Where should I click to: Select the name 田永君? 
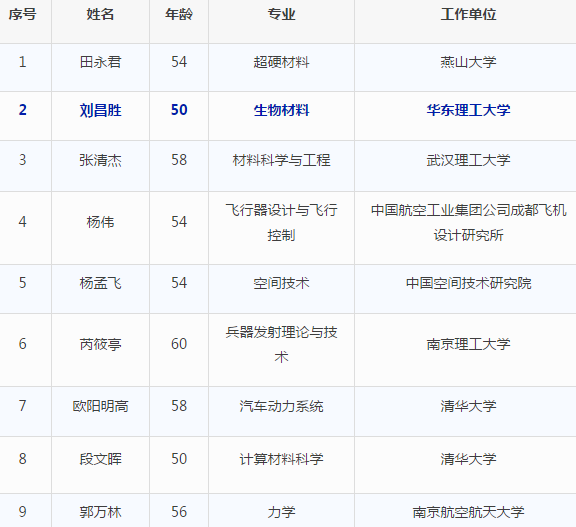click(x=100, y=62)
